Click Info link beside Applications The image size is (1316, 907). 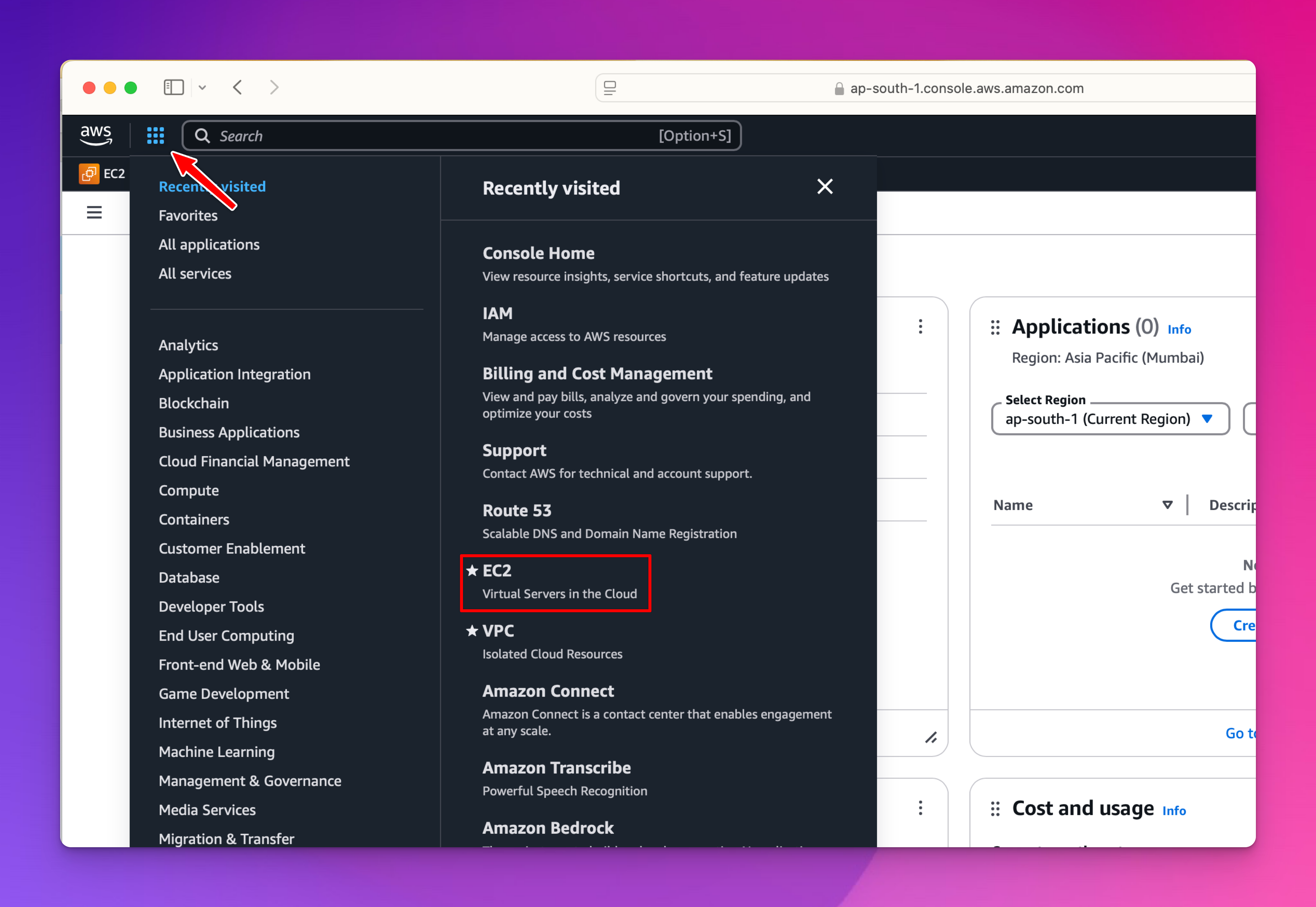click(1179, 329)
